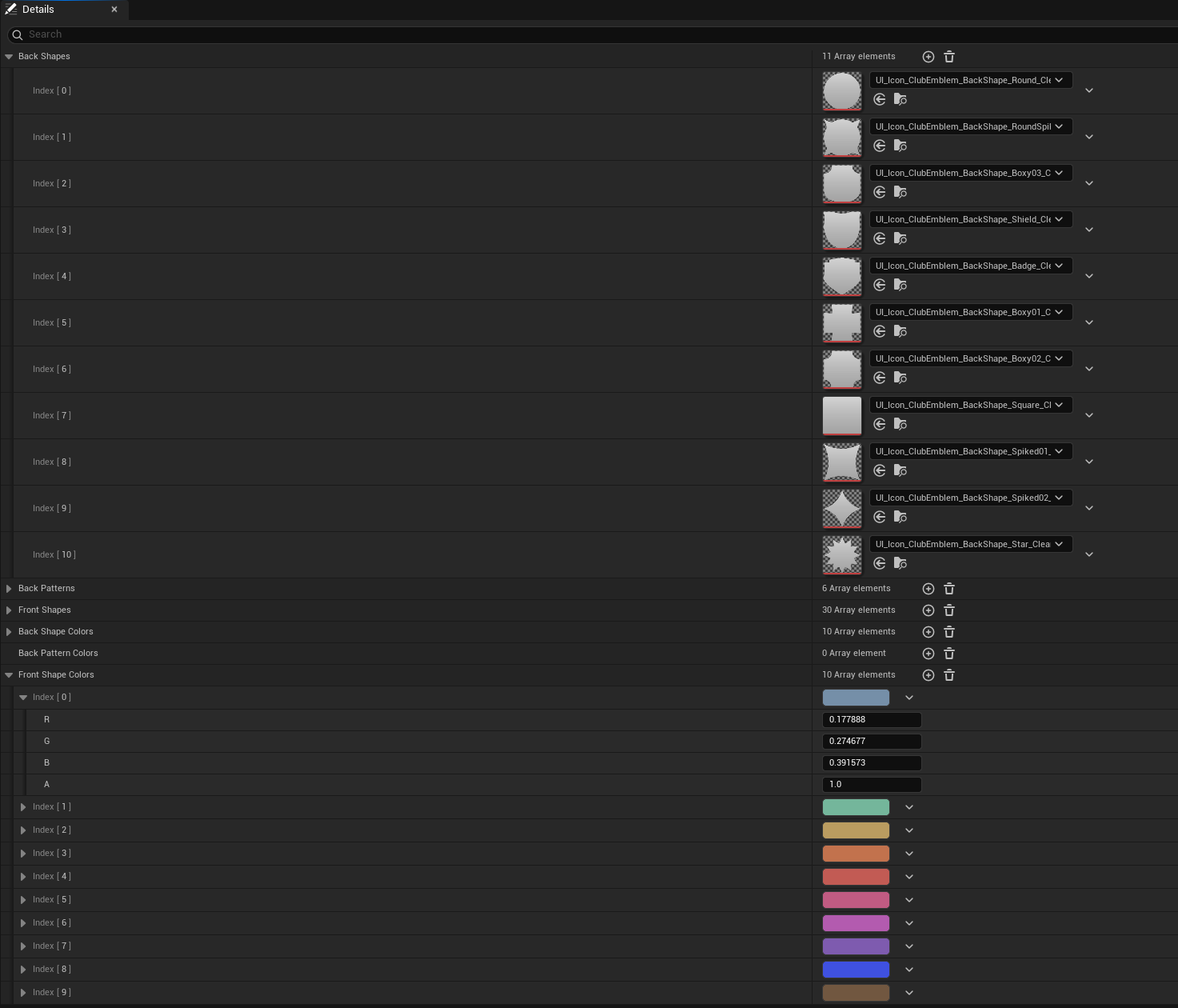Viewport: 1178px width, 1008px height.
Task: Expand Front Shape Colors Index 4
Action: [x=23, y=877]
